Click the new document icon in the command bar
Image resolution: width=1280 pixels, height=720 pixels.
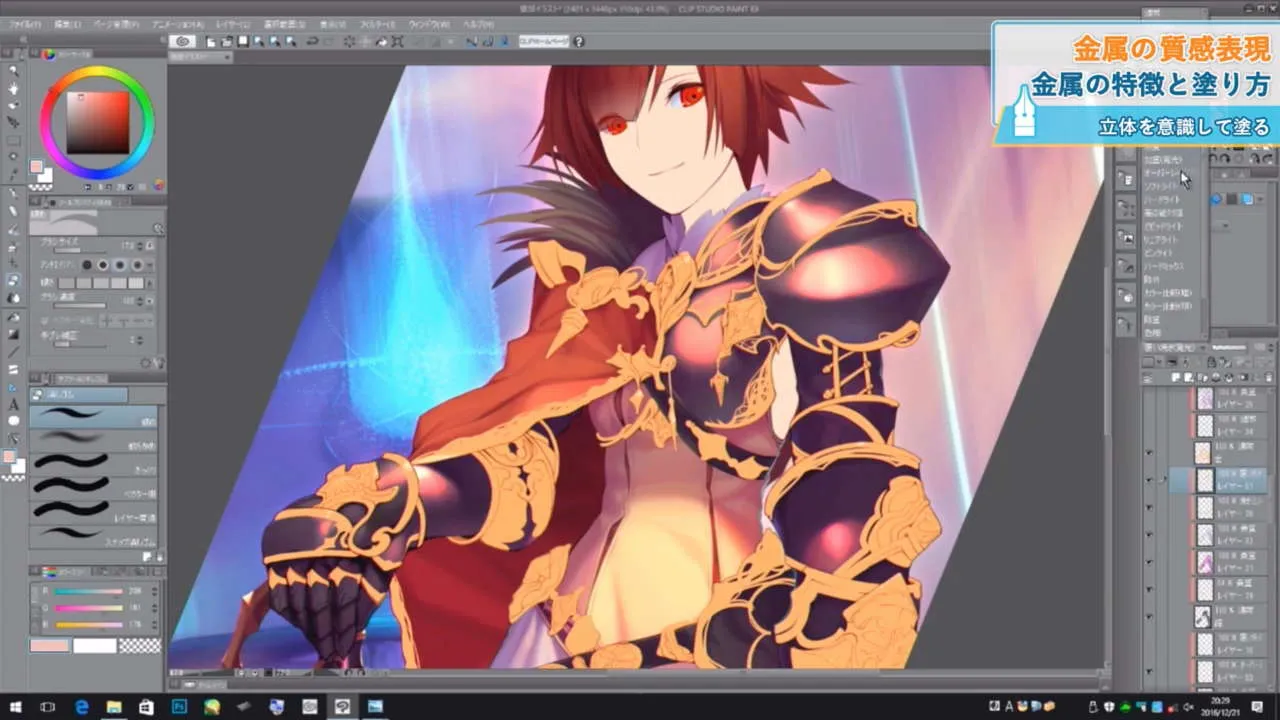211,42
